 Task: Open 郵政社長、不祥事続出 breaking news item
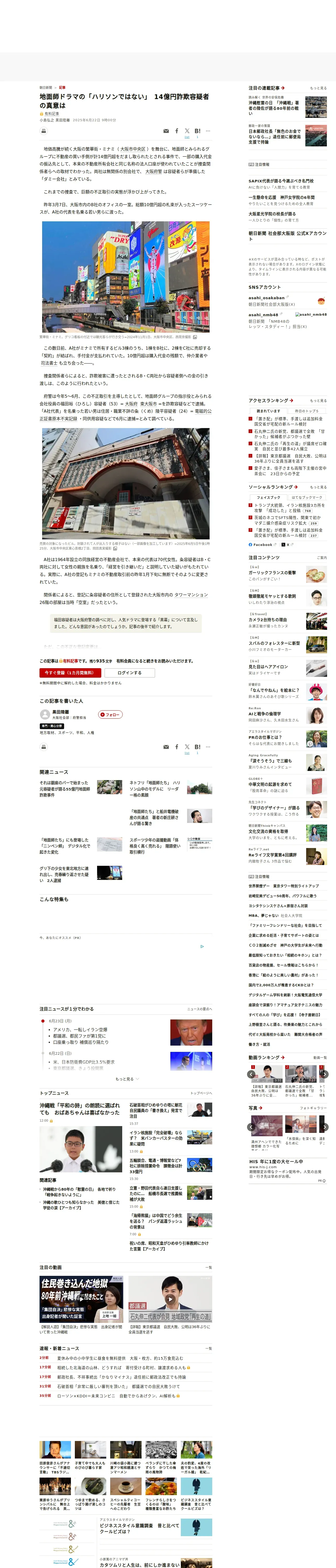point(121,1377)
